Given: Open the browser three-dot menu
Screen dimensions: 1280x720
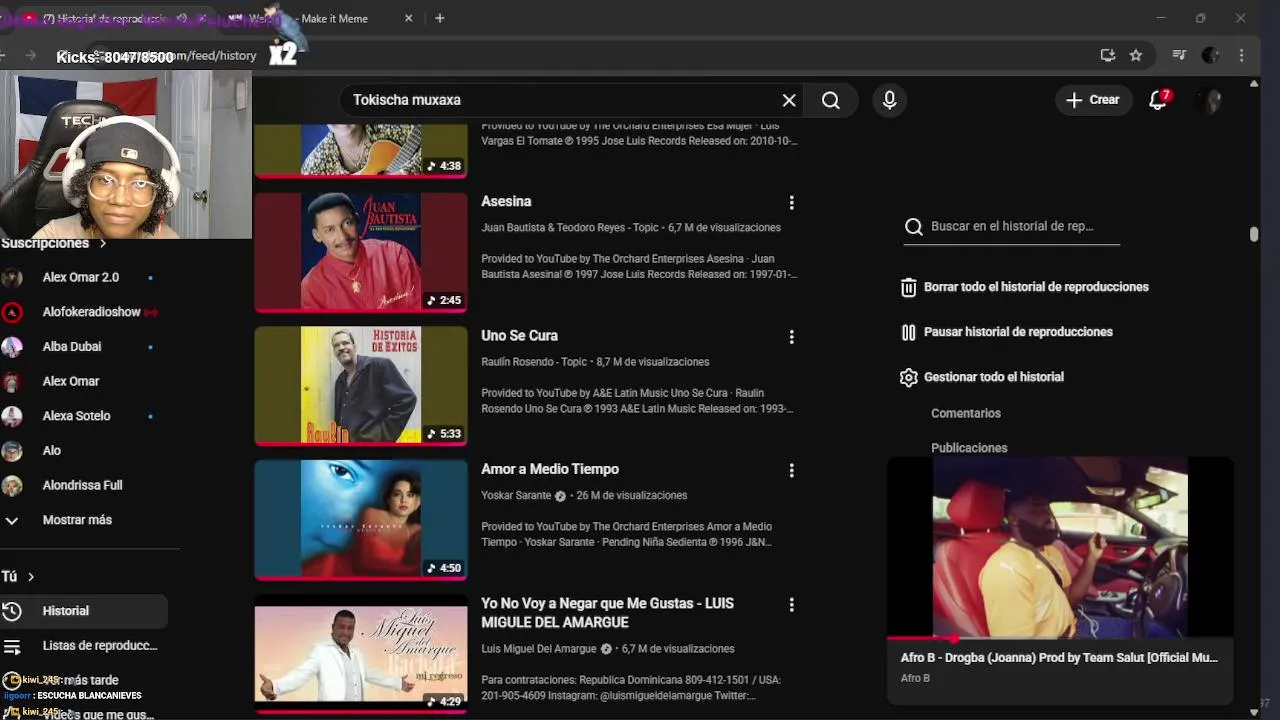Looking at the screenshot, I should pos(1241,56).
